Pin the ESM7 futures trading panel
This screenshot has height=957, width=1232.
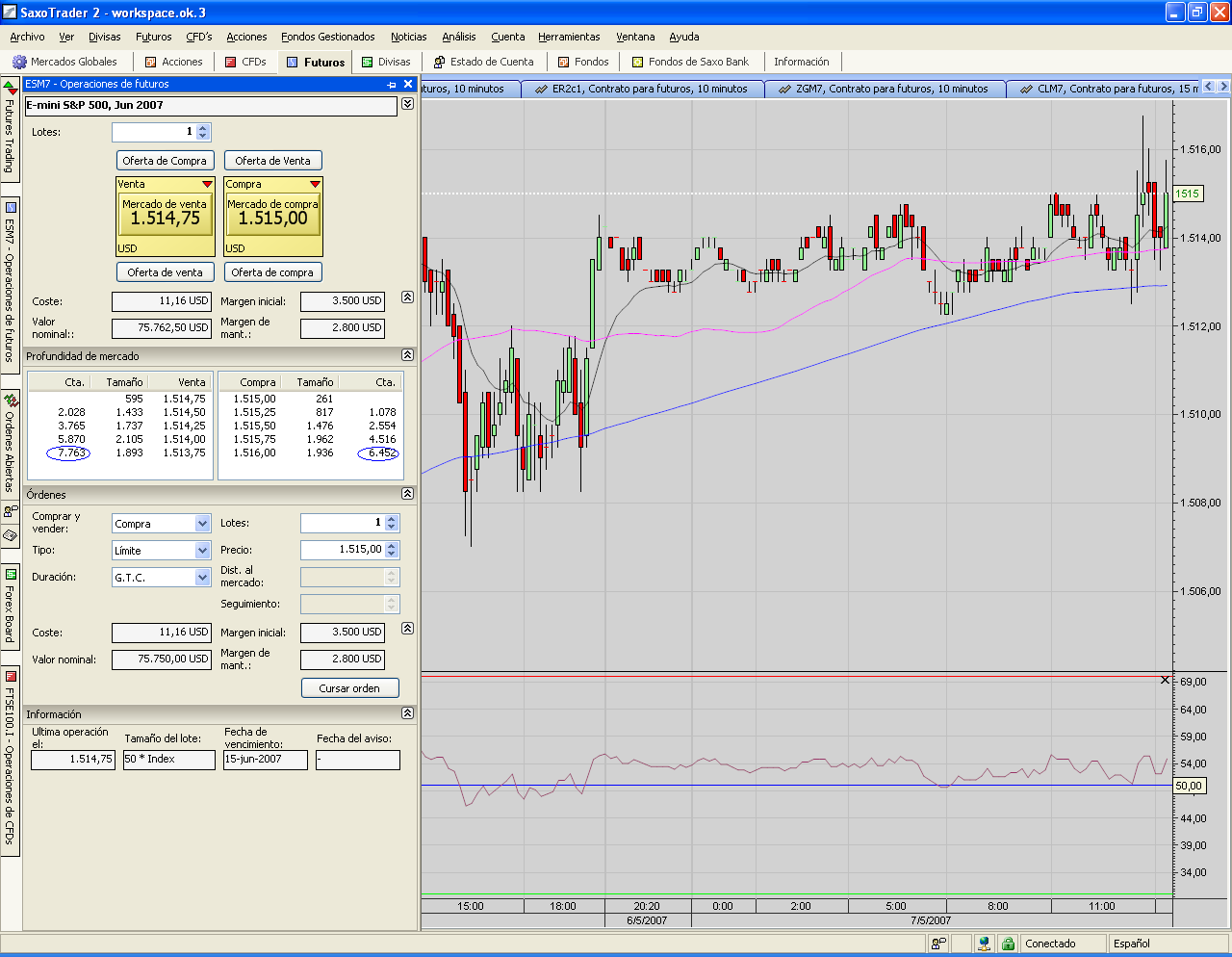tap(392, 85)
